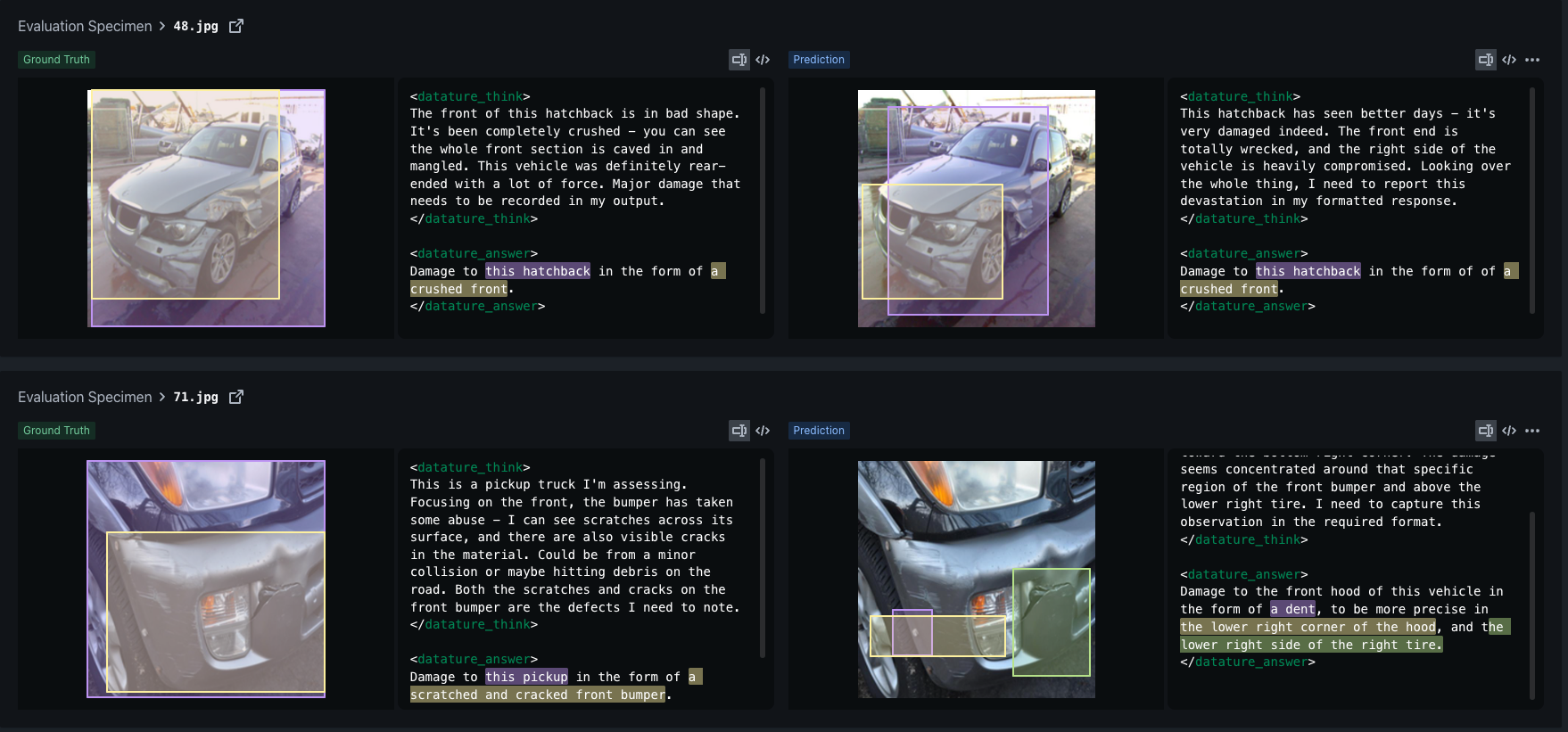
Task: Select the 48.jpg filename in breadcrumb
Action: (195, 26)
